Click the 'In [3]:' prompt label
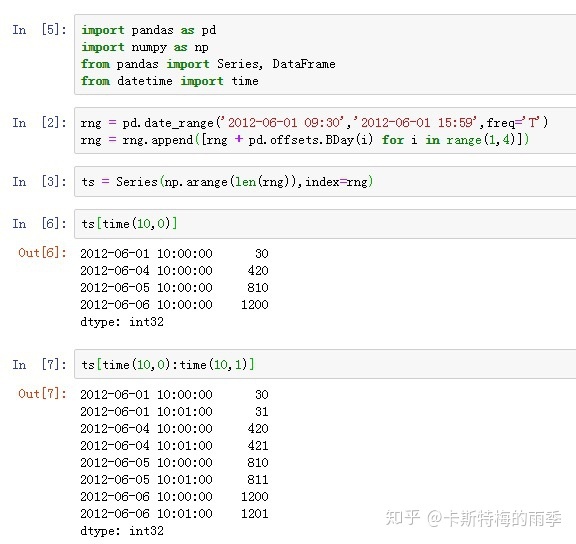The height and width of the screenshot is (544, 576). pyautogui.click(x=40, y=181)
